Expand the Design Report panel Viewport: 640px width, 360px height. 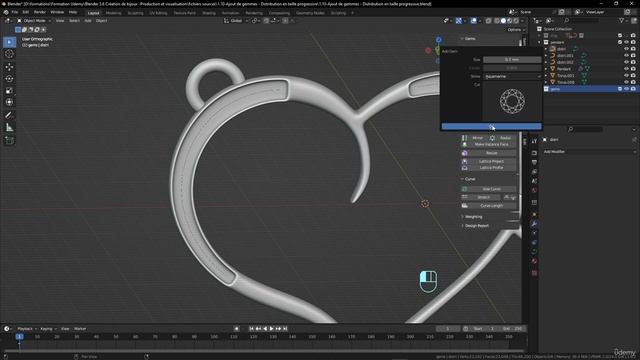(477, 226)
